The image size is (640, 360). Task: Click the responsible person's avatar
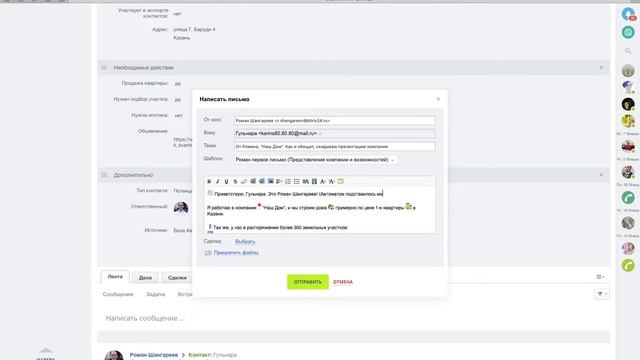181,207
